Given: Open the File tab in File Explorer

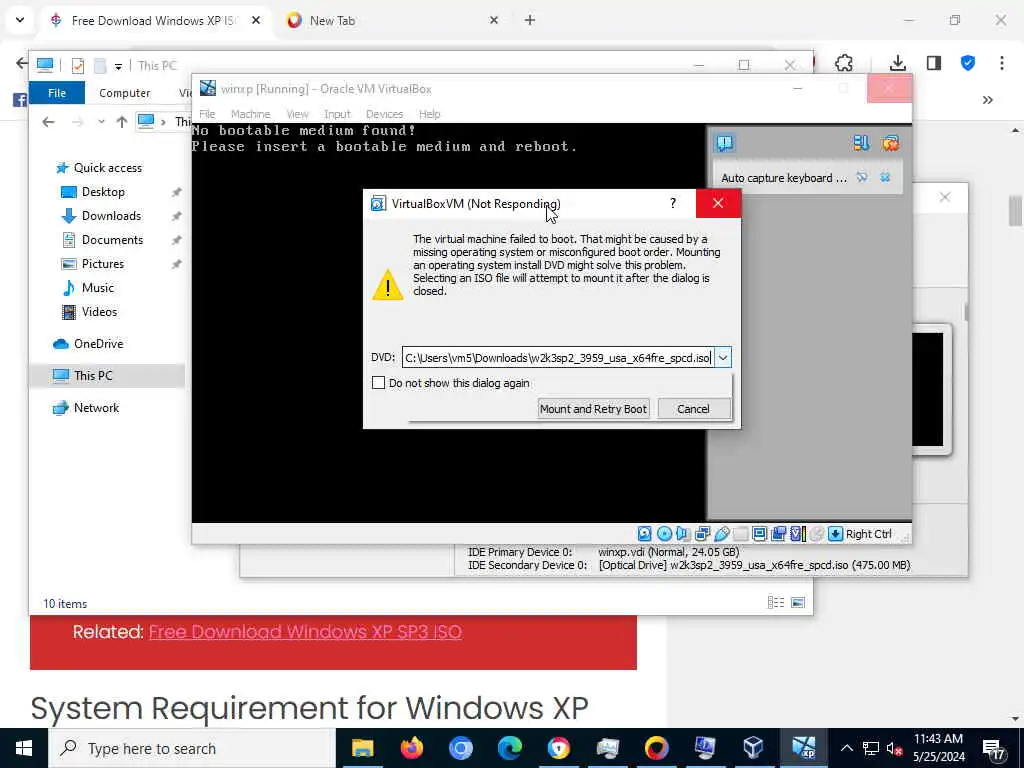Looking at the screenshot, I should (57, 93).
